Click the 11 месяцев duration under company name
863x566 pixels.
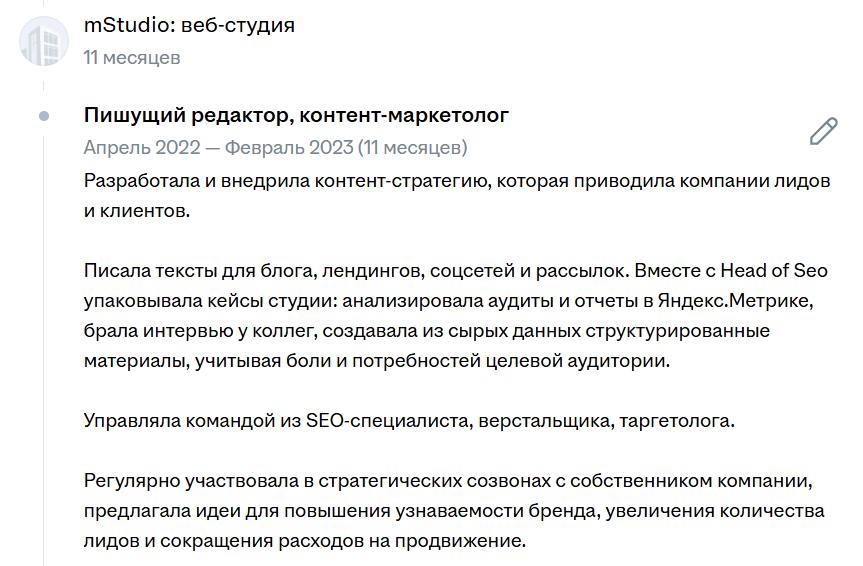point(132,57)
